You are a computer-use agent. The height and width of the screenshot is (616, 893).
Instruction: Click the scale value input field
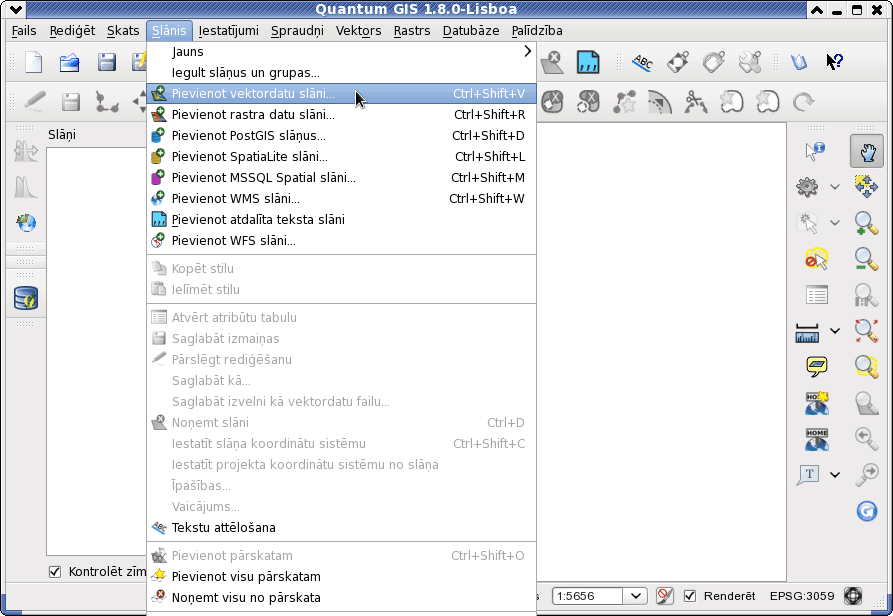pyautogui.click(x=588, y=596)
